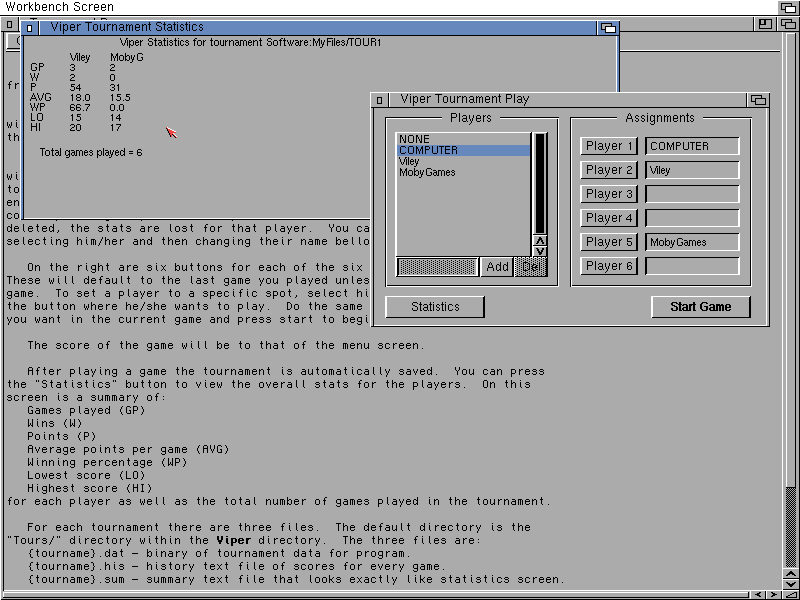The width and height of the screenshot is (800, 600).
Task: Click the Del player button
Action: pos(531,266)
